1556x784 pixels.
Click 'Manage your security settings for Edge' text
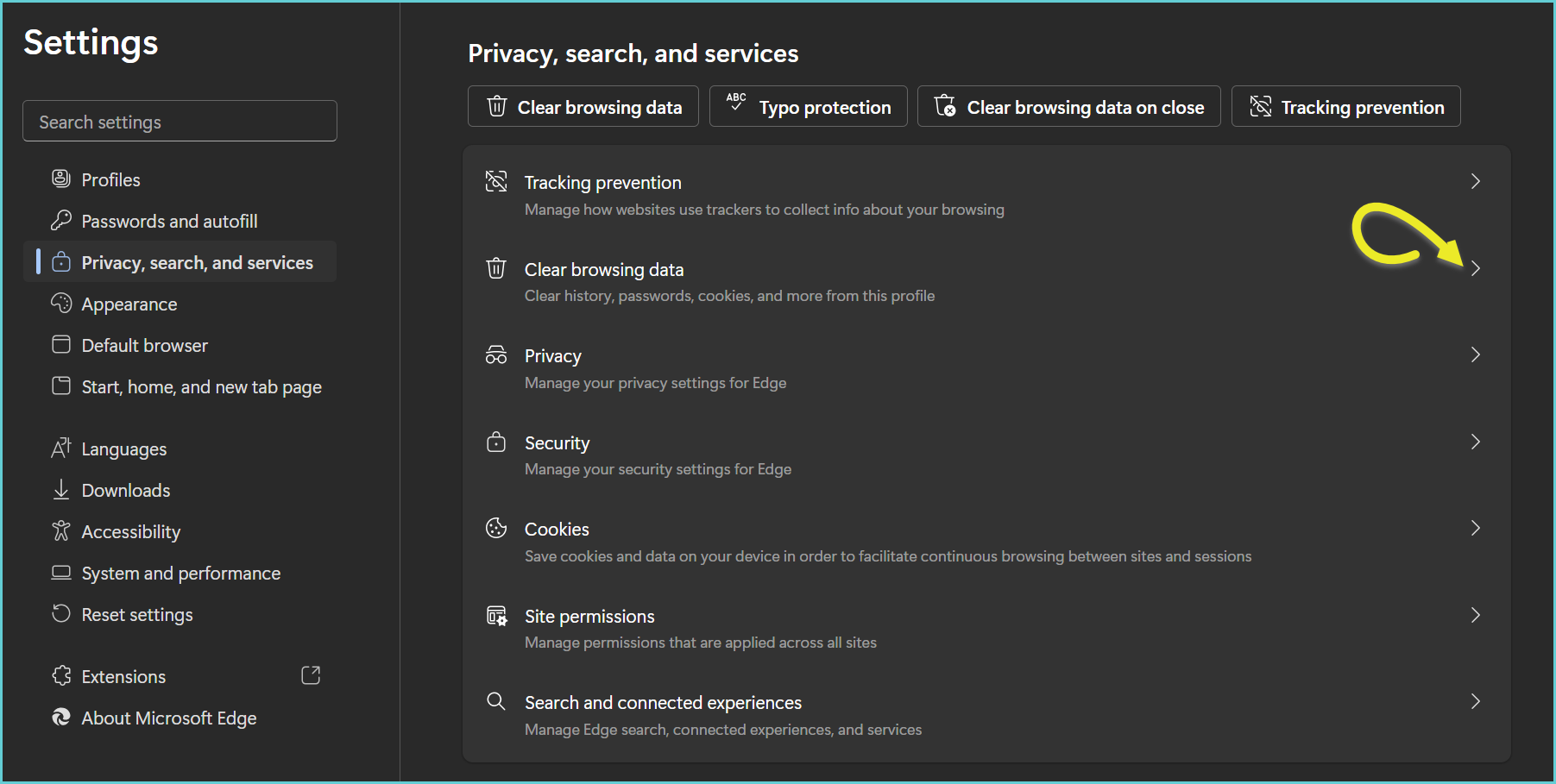click(x=658, y=469)
